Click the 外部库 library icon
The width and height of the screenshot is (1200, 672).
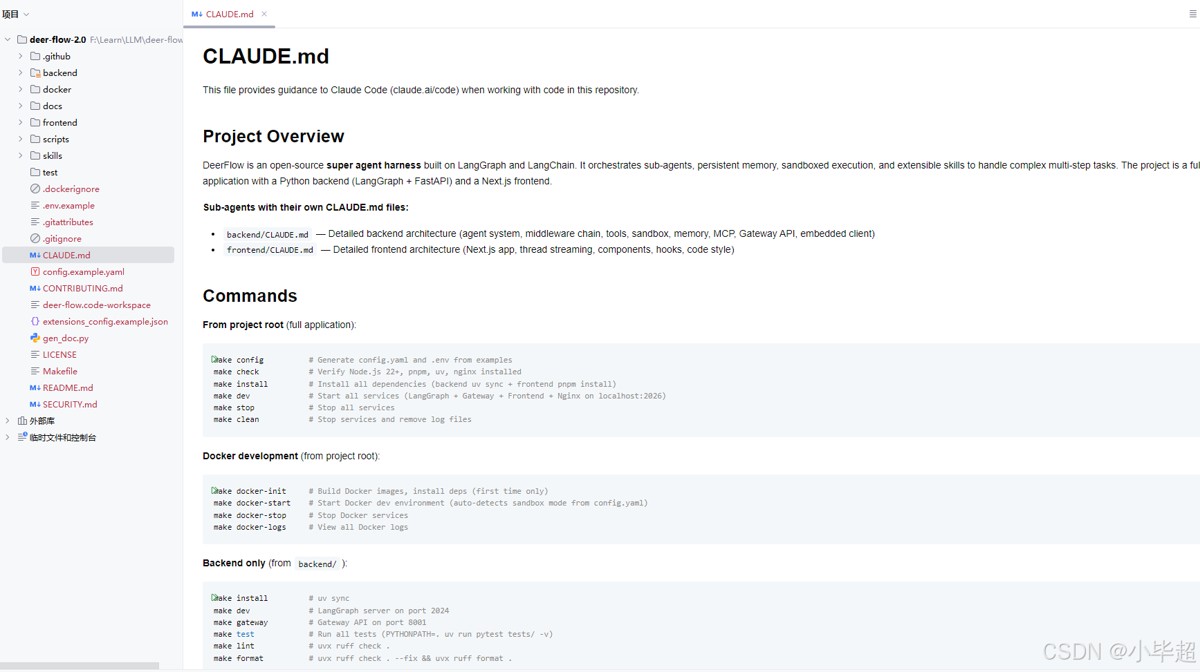(x=22, y=421)
